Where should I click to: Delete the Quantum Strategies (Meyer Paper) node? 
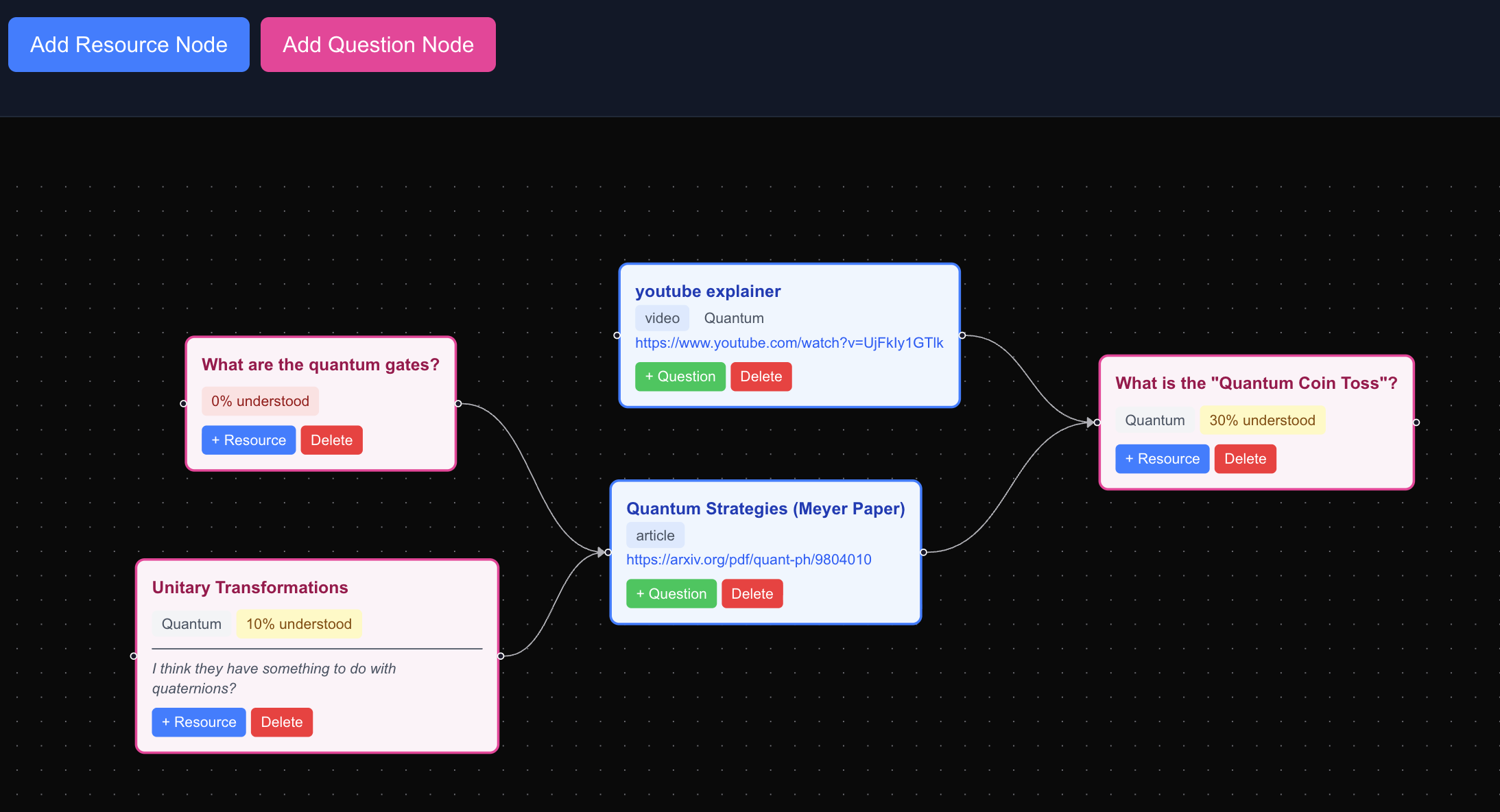click(752, 593)
